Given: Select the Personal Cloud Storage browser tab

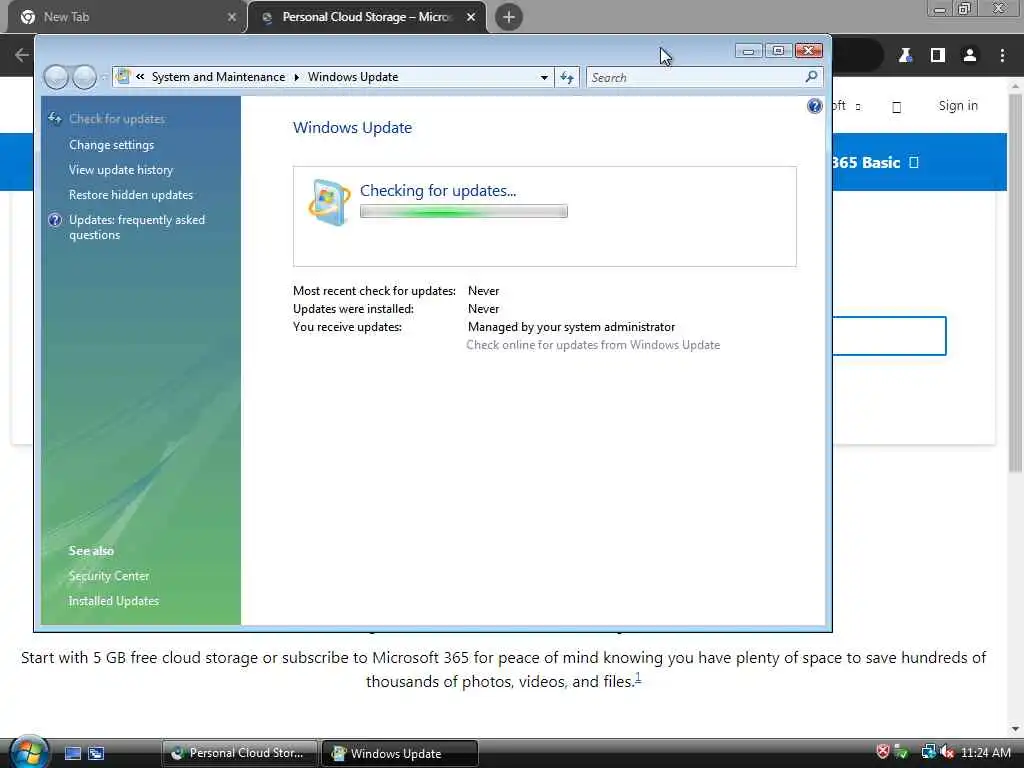Looking at the screenshot, I should [366, 17].
